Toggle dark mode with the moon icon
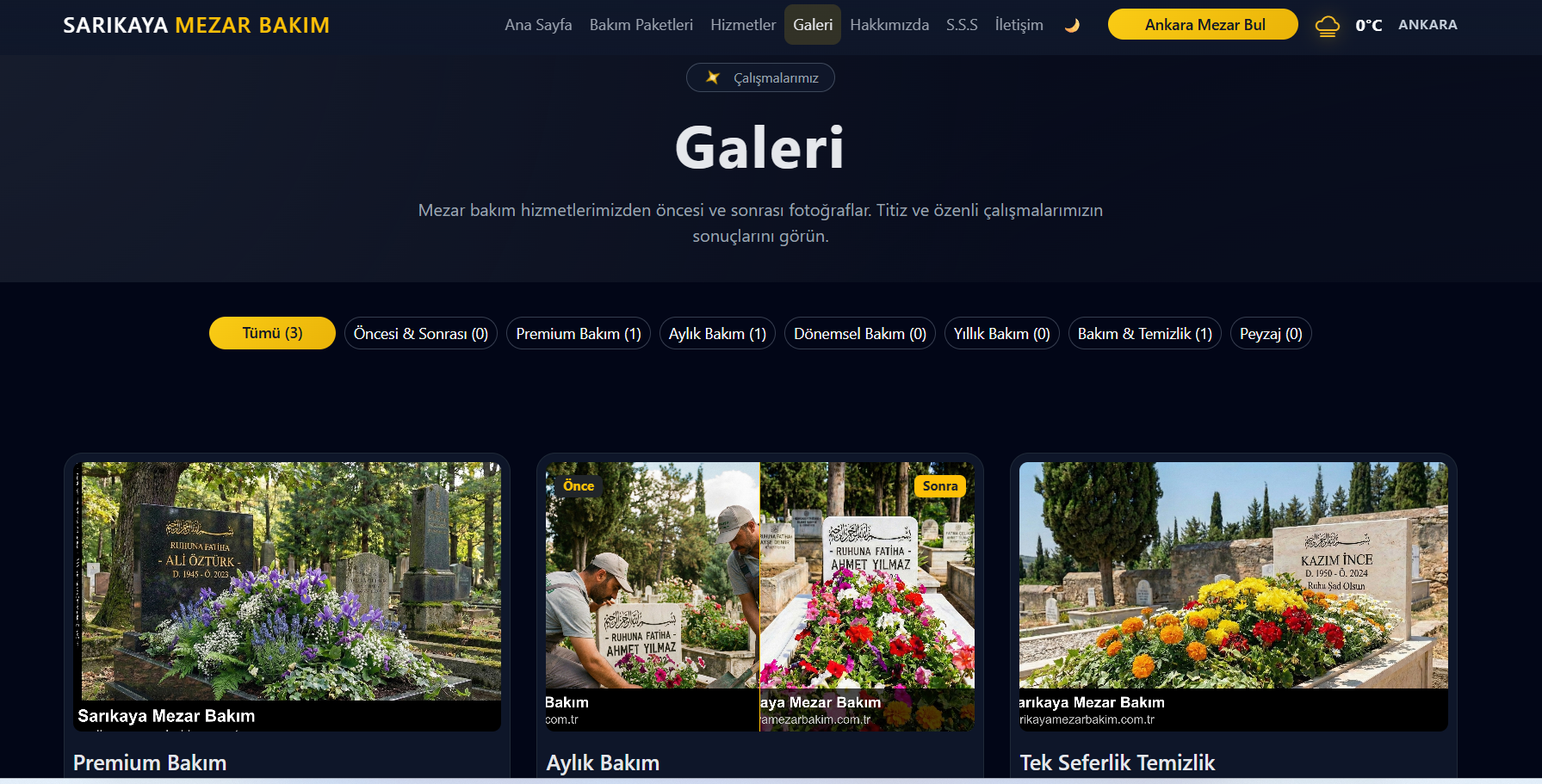 (x=1072, y=26)
